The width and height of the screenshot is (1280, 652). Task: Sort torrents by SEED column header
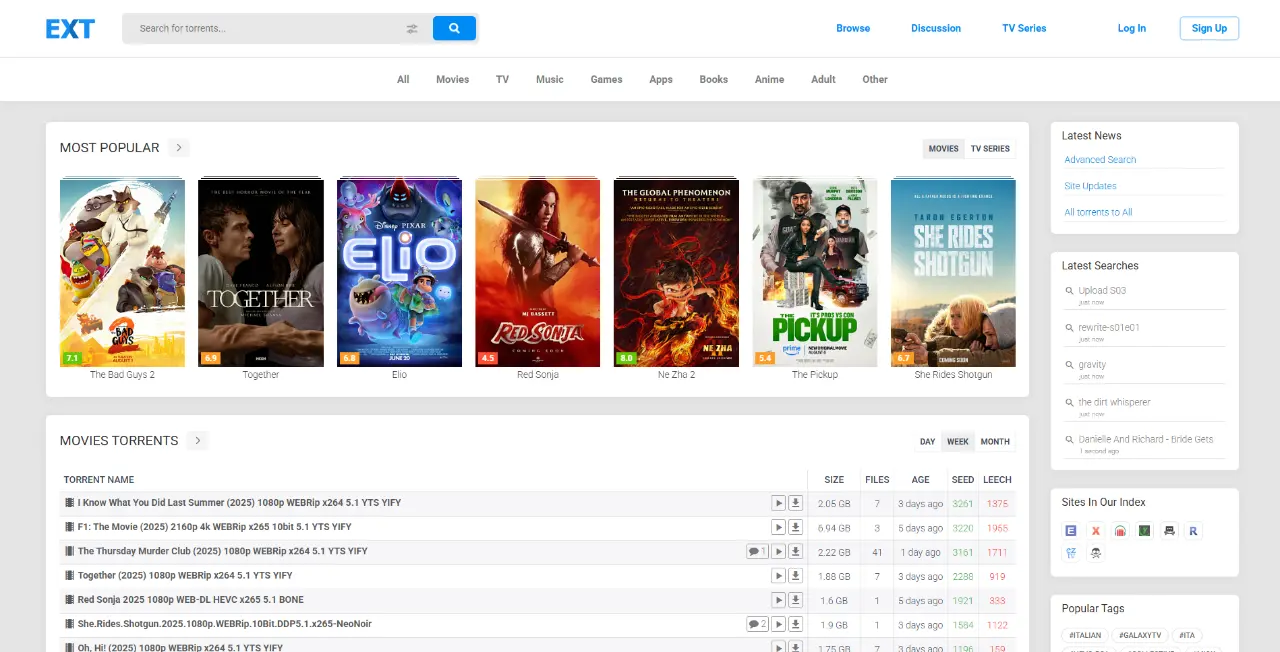coord(963,480)
